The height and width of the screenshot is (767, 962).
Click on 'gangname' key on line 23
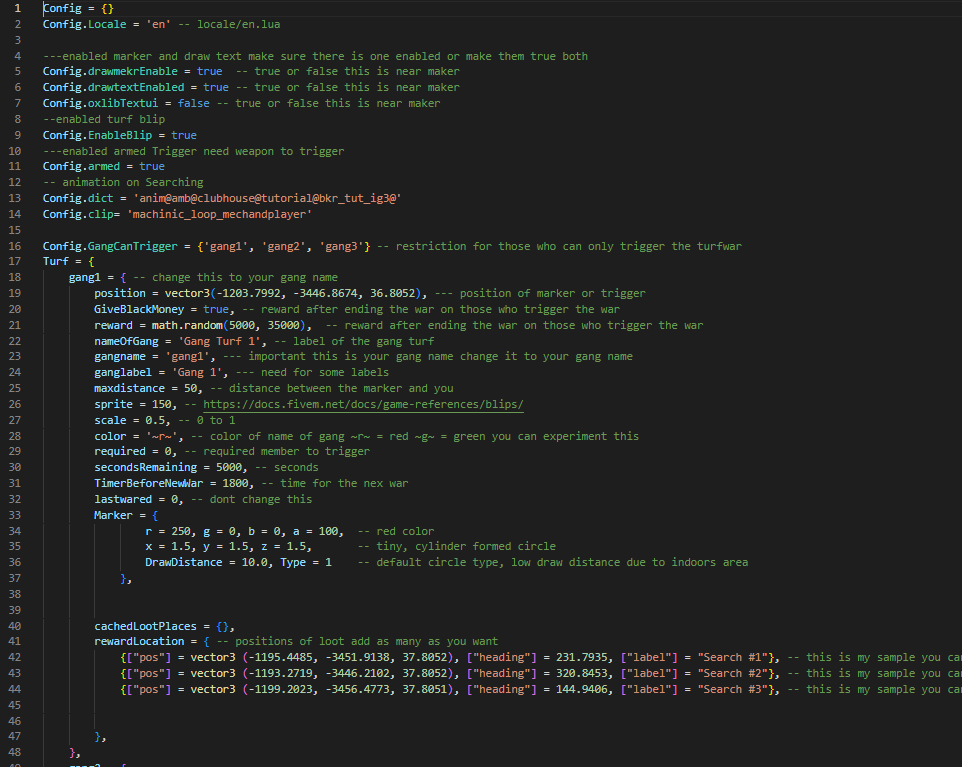(120, 357)
